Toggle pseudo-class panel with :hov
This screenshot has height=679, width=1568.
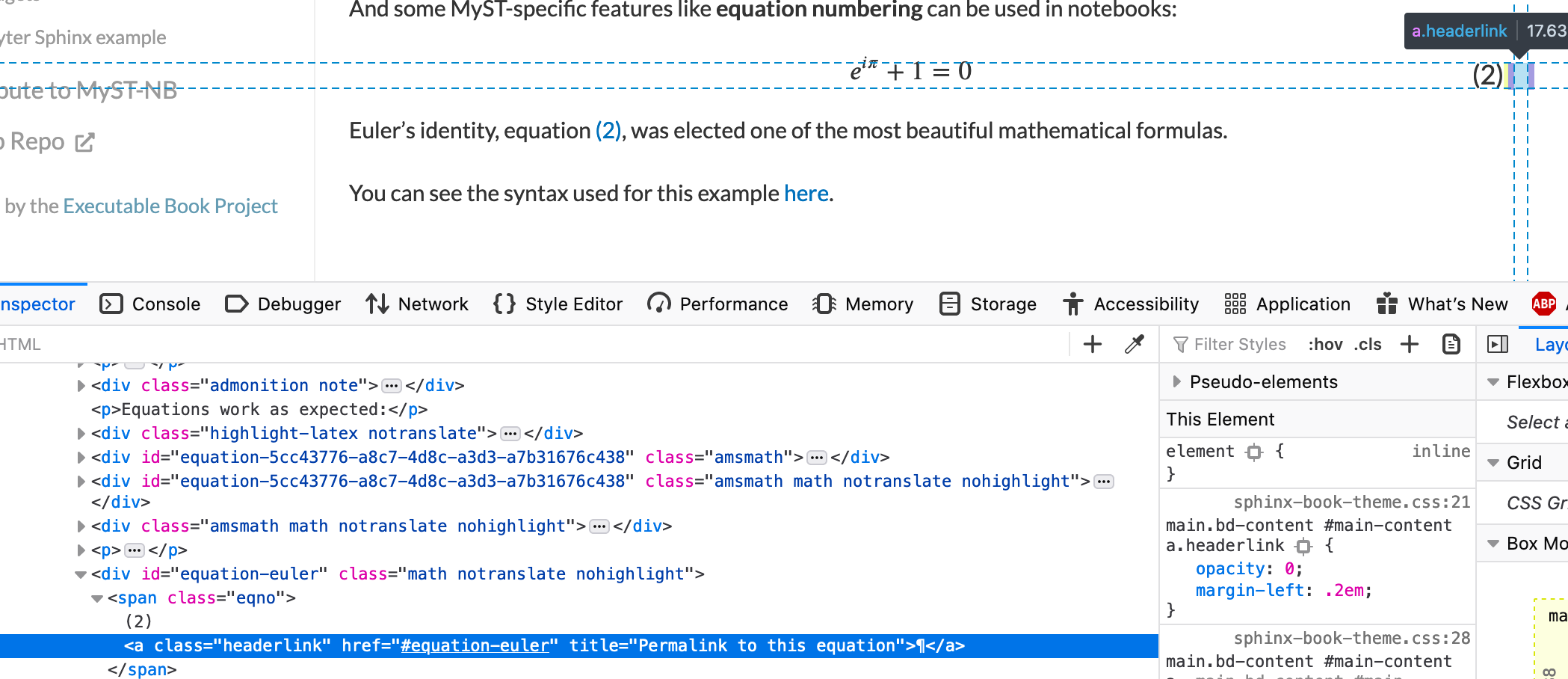[x=1325, y=344]
